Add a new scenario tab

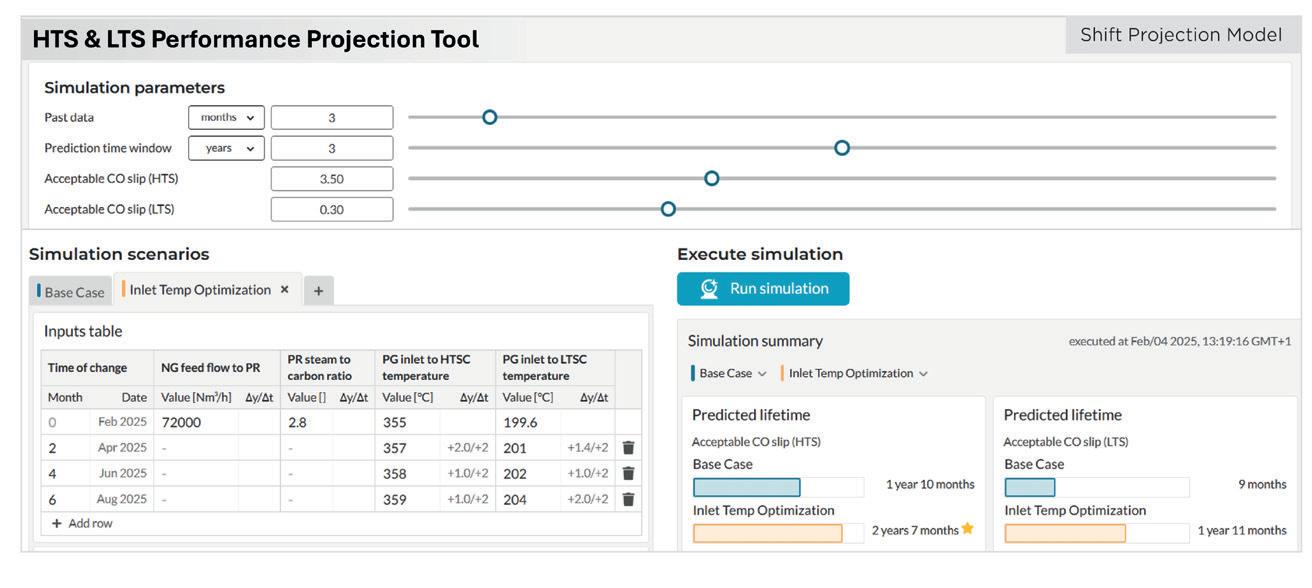pos(318,291)
